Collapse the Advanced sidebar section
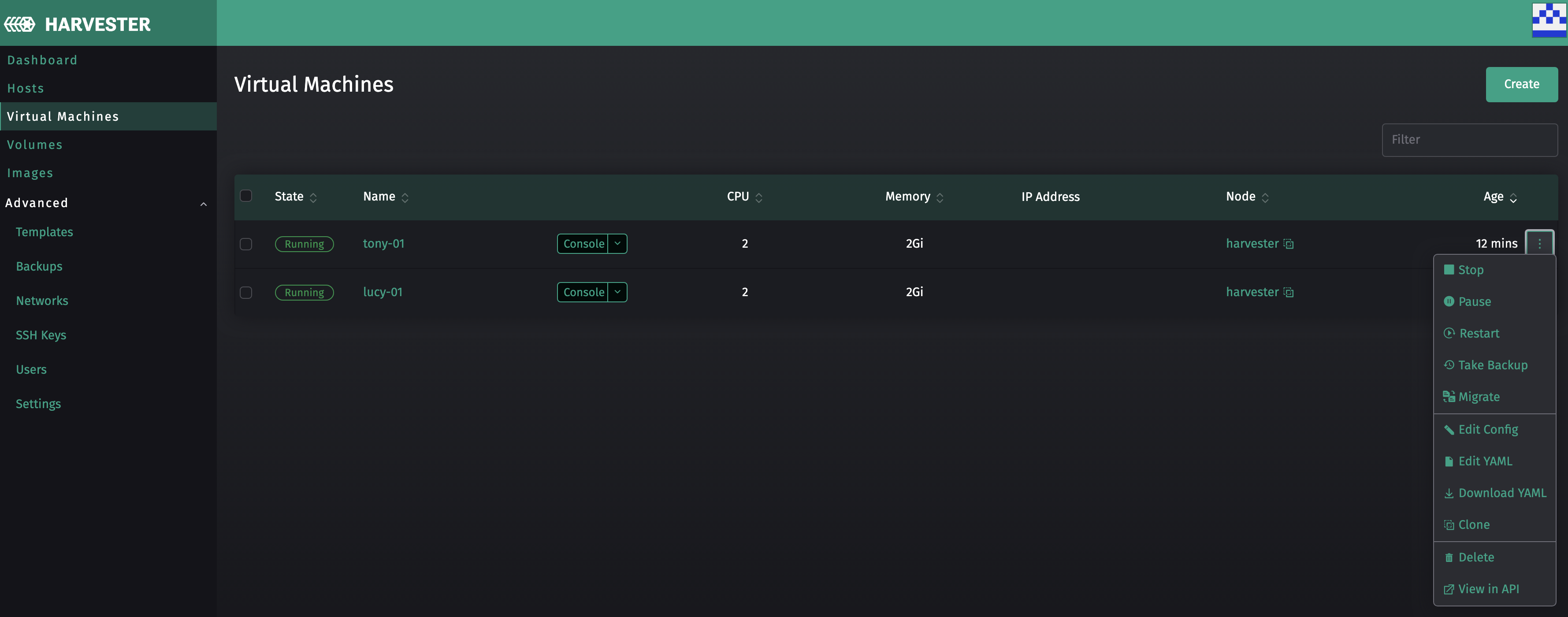 (203, 204)
